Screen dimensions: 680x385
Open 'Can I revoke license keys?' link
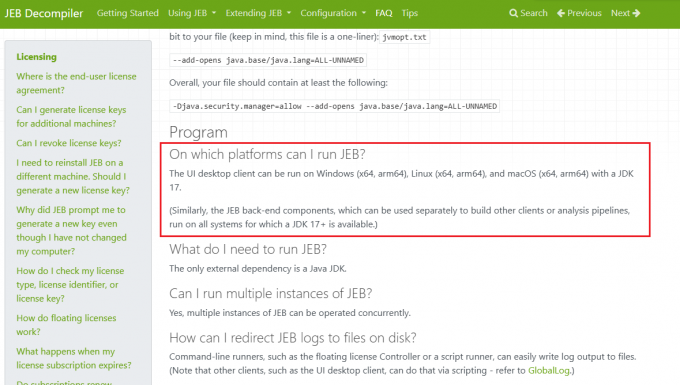pos(69,143)
